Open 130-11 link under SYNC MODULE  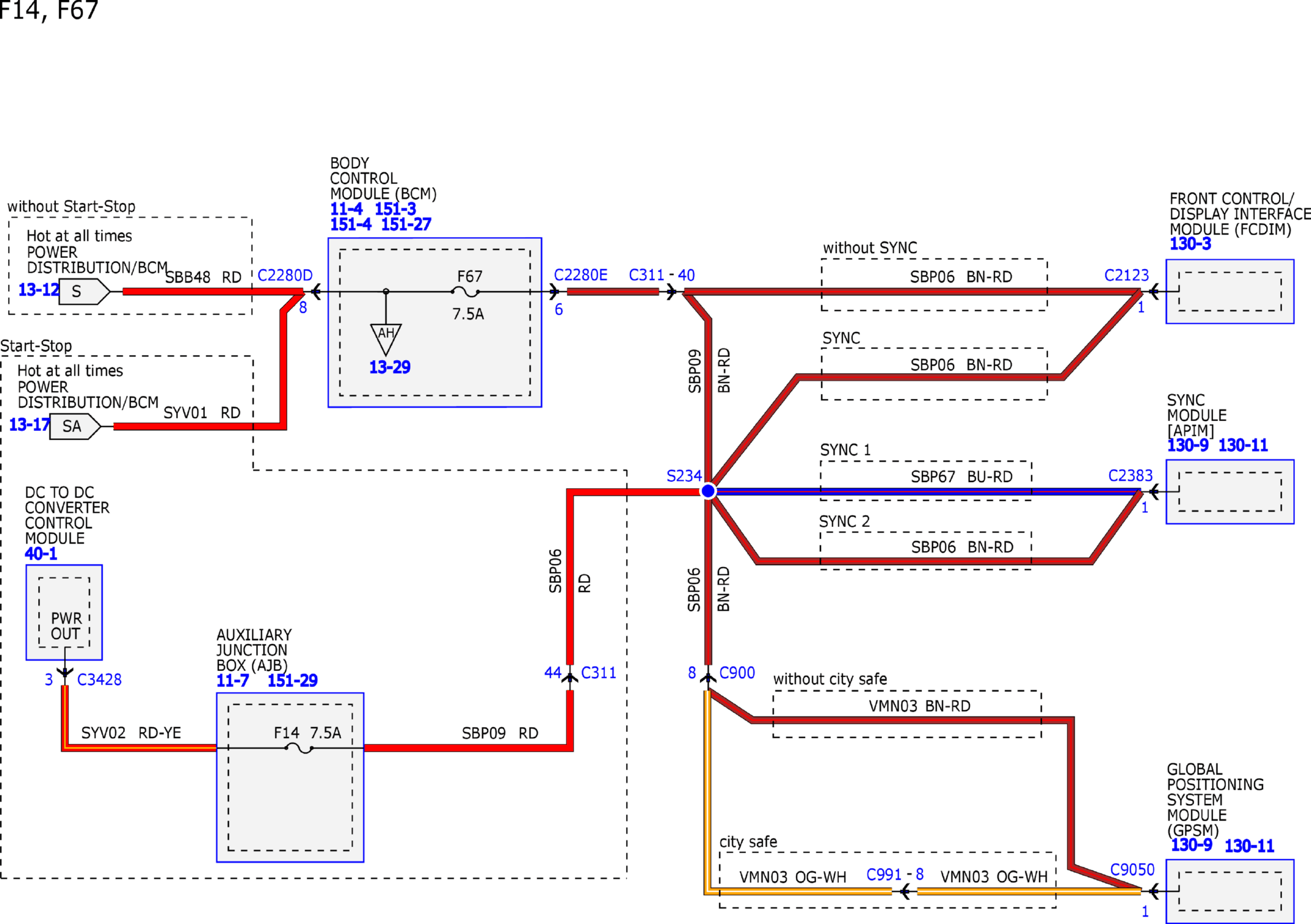[x=1243, y=446]
